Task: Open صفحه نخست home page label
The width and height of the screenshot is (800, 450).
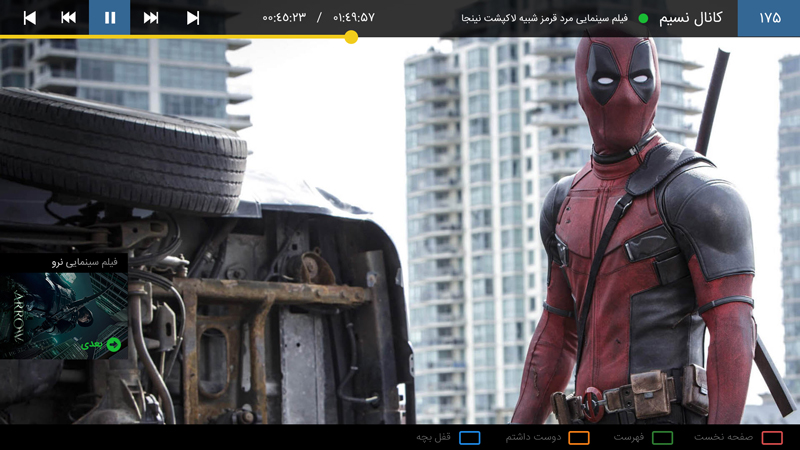Action: (x=723, y=437)
